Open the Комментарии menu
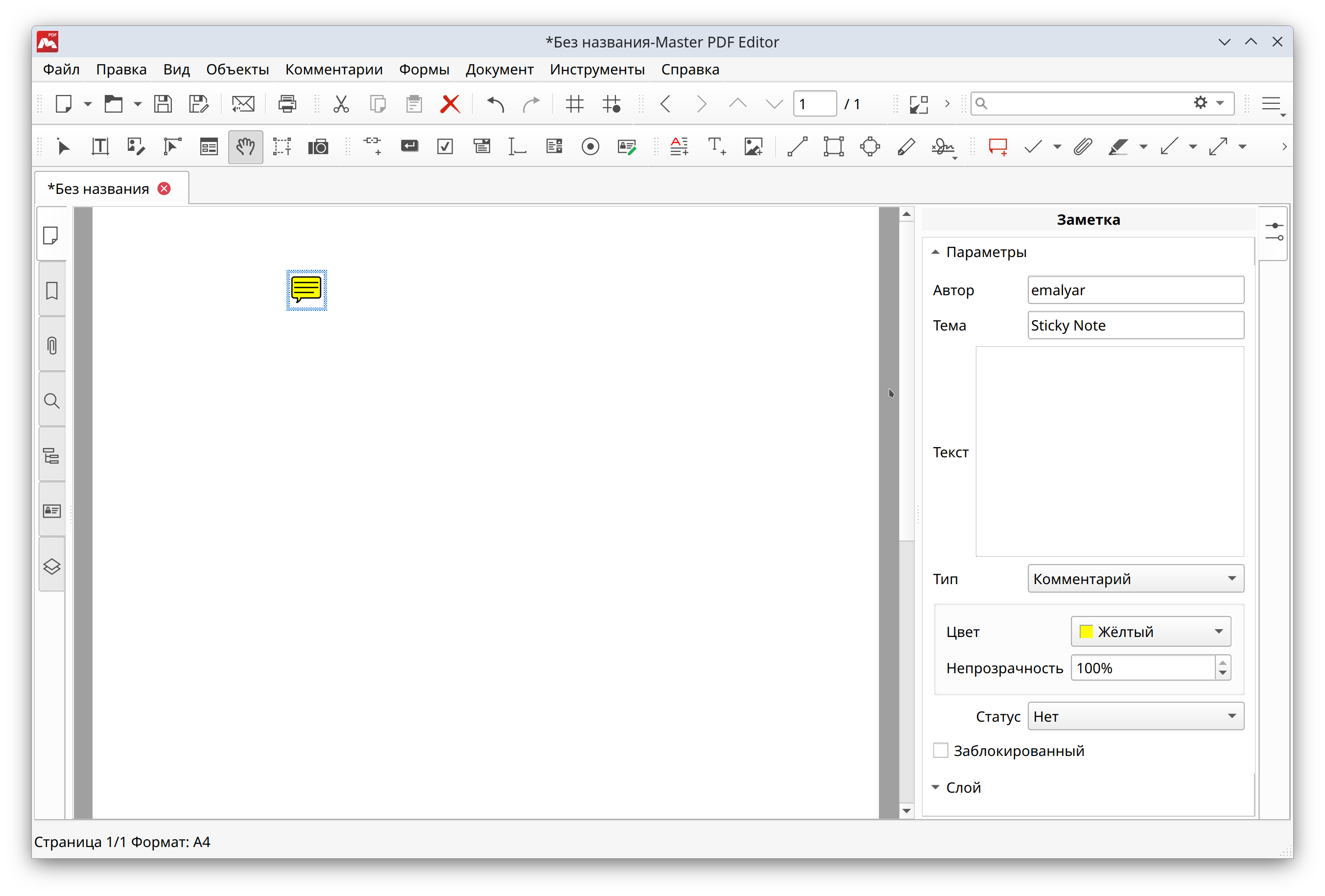Image resolution: width=1325 pixels, height=896 pixels. point(333,70)
